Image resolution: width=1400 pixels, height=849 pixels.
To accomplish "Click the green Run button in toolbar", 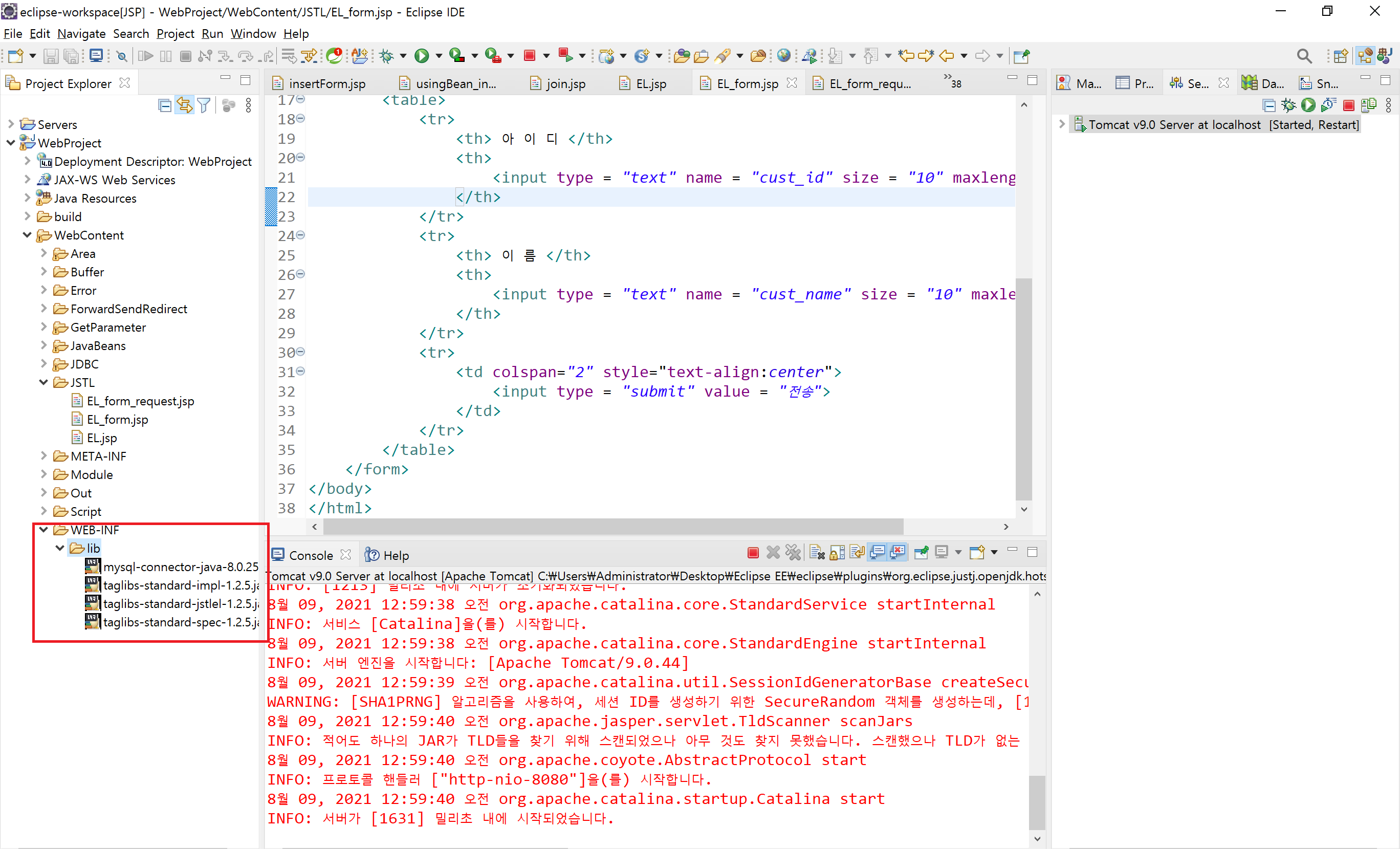I will click(x=422, y=56).
